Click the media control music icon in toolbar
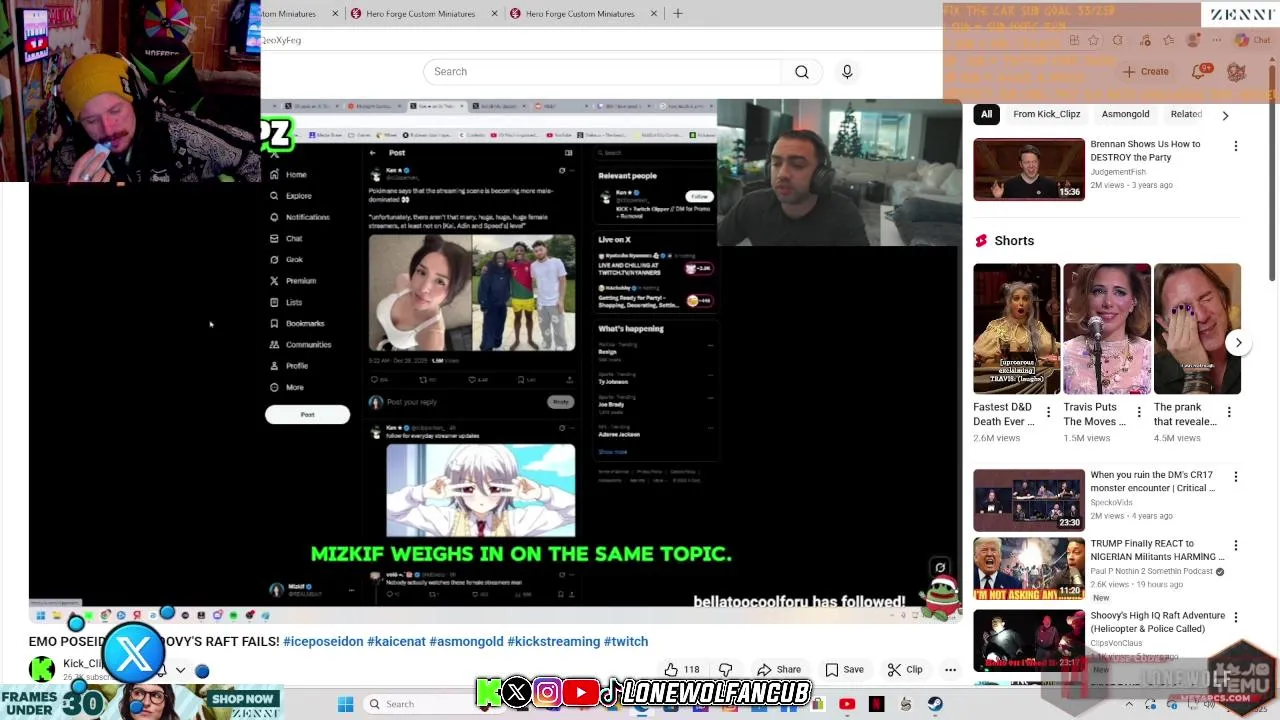The width and height of the screenshot is (1280, 720). pos(1144,40)
